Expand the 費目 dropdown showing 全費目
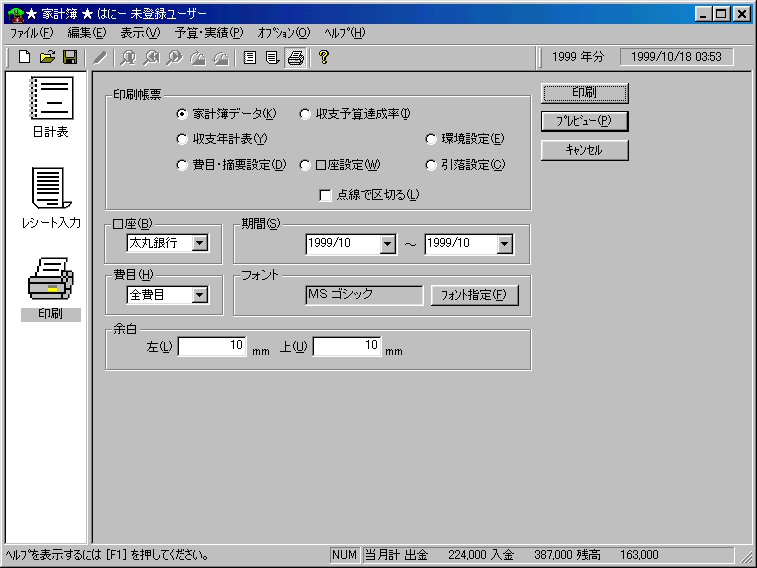Viewport: 757px width, 568px height. tap(200, 295)
